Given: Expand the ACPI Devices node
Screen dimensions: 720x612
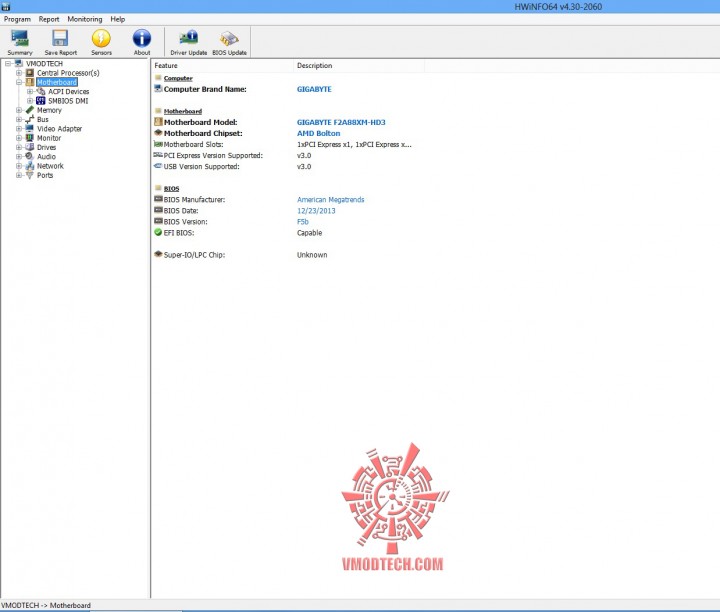Looking at the screenshot, I should click(x=30, y=91).
